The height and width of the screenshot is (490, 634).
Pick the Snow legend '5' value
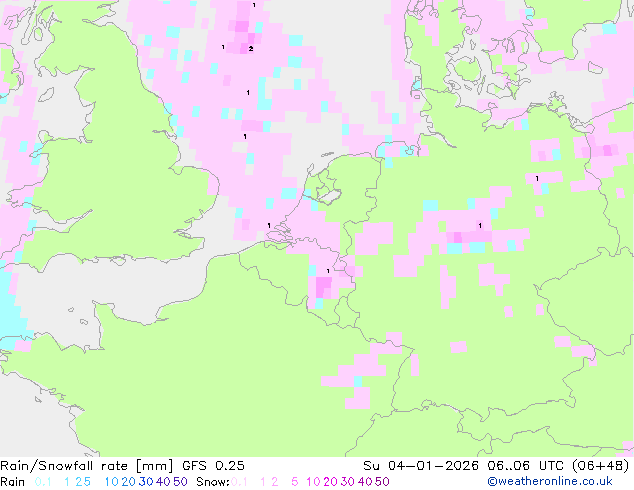[295, 482]
